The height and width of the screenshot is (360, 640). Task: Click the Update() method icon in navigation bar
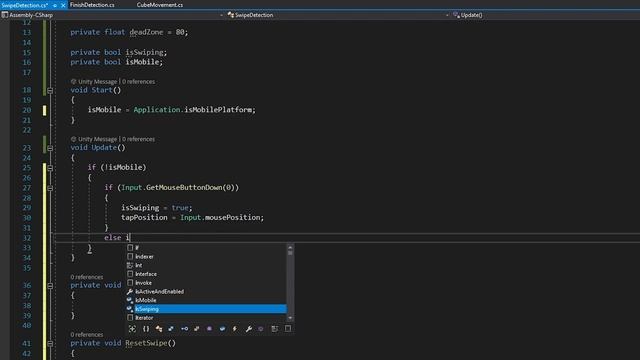point(456,15)
